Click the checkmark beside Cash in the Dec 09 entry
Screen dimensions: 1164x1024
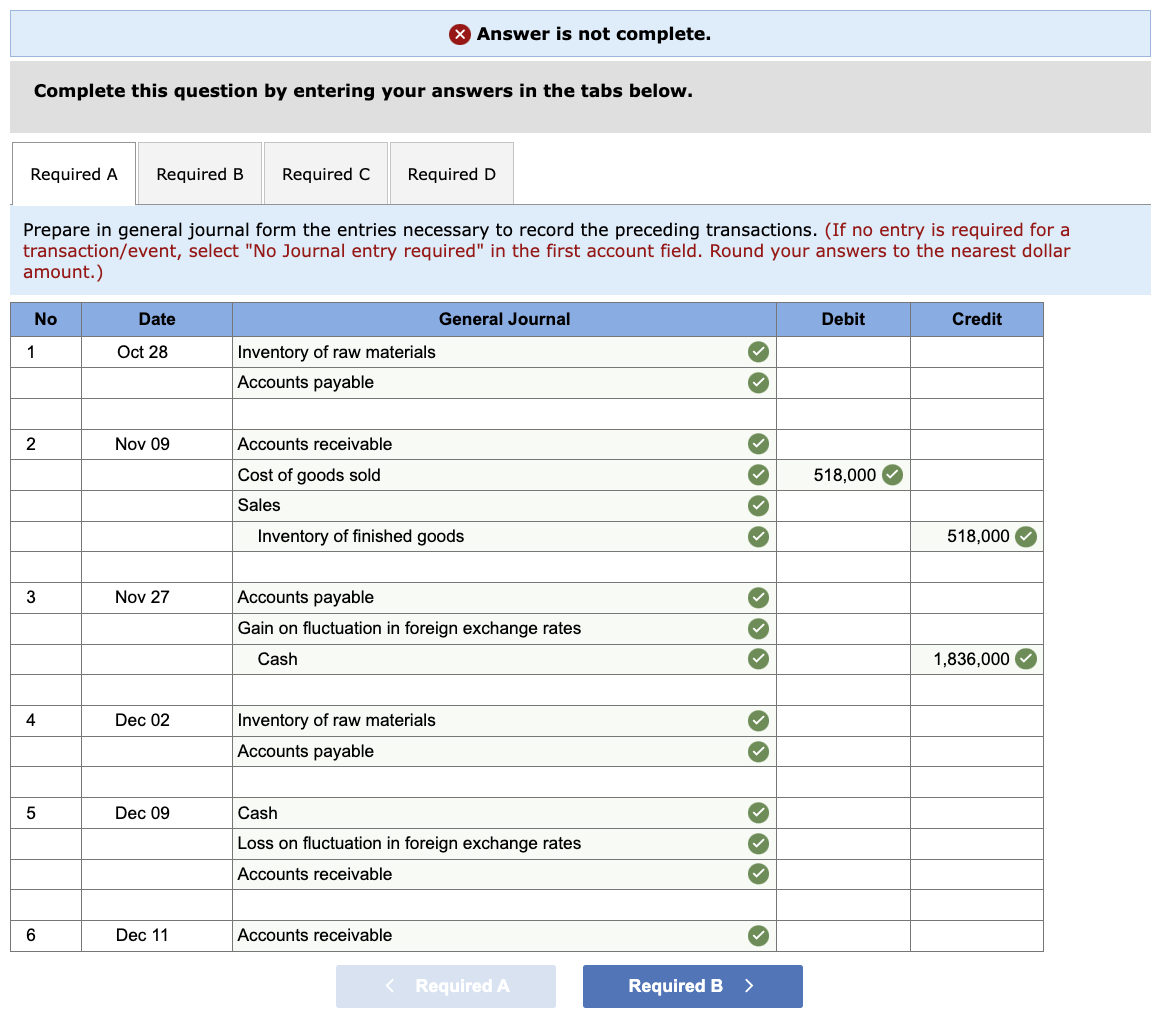[758, 813]
